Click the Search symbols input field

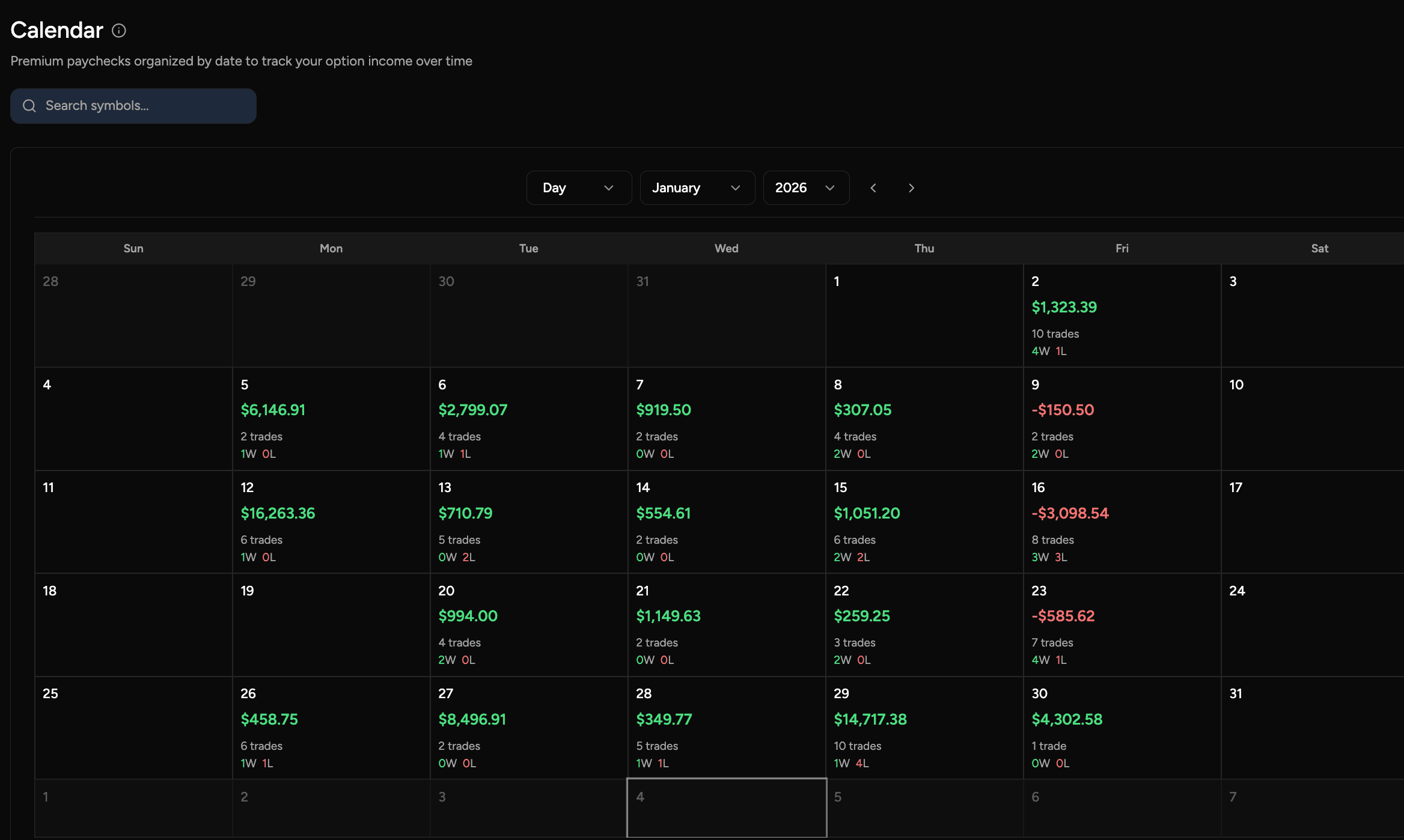pos(133,105)
